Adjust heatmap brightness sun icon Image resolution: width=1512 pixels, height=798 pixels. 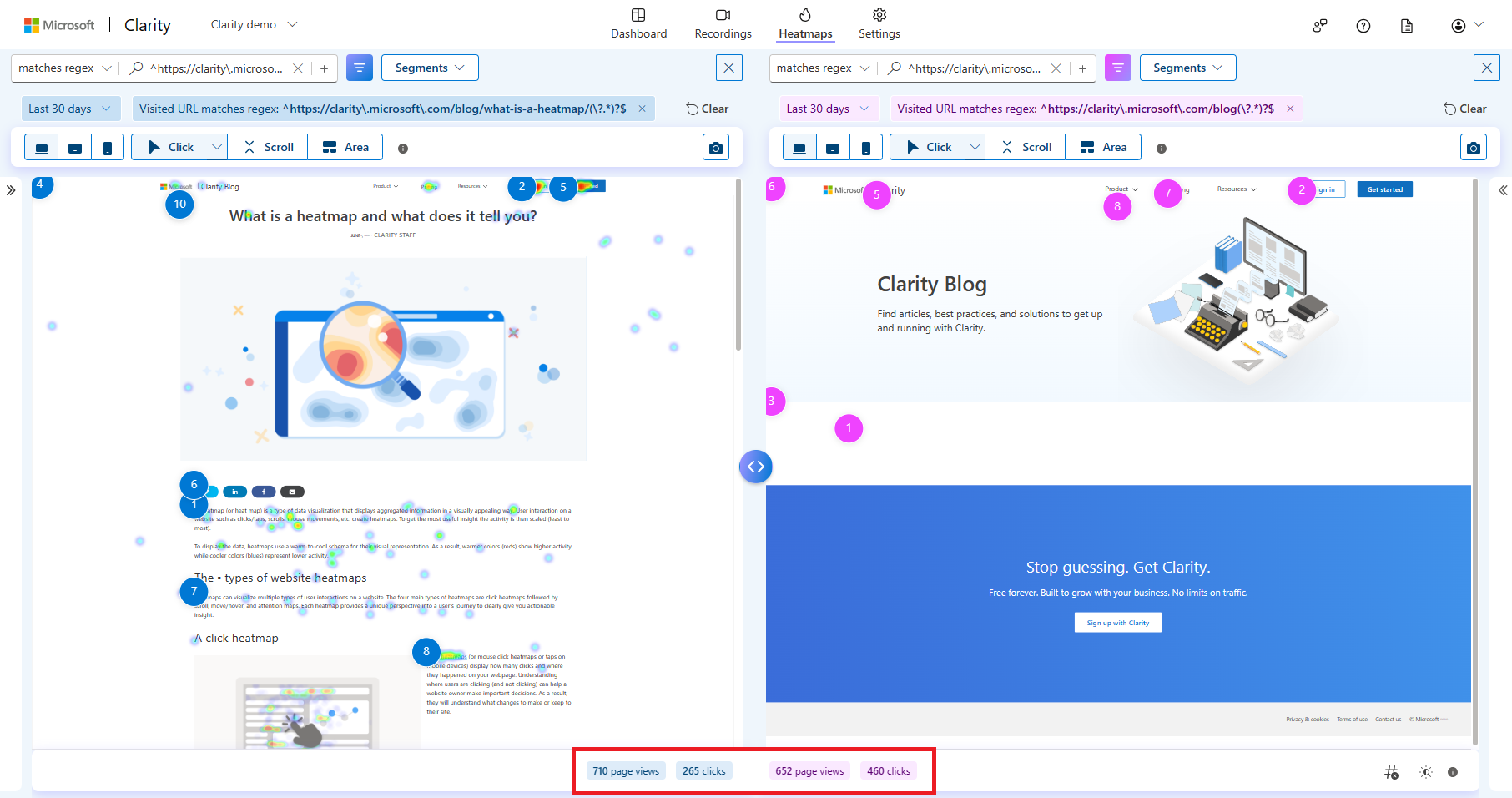(x=1426, y=772)
